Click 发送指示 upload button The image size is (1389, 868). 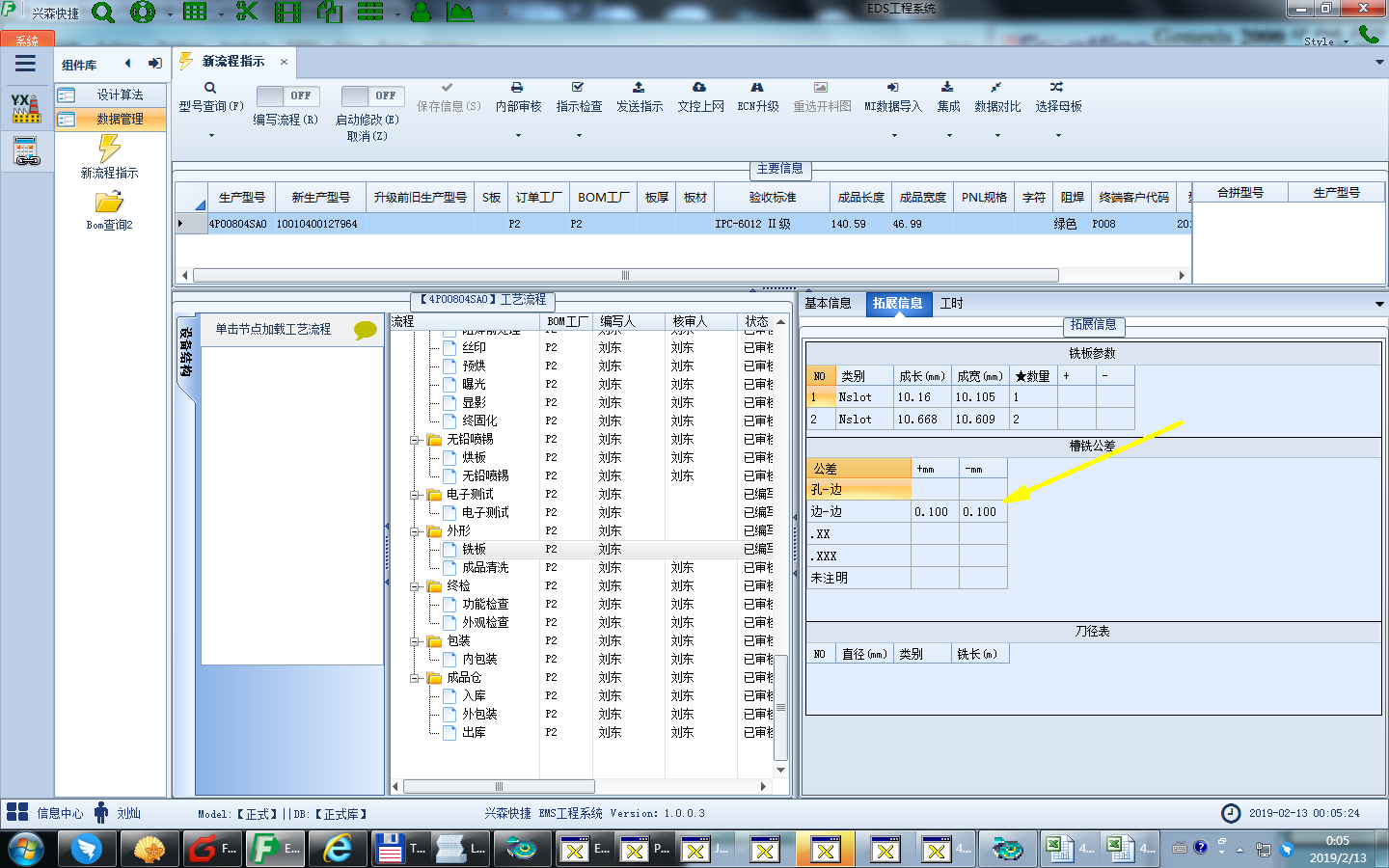[x=640, y=97]
